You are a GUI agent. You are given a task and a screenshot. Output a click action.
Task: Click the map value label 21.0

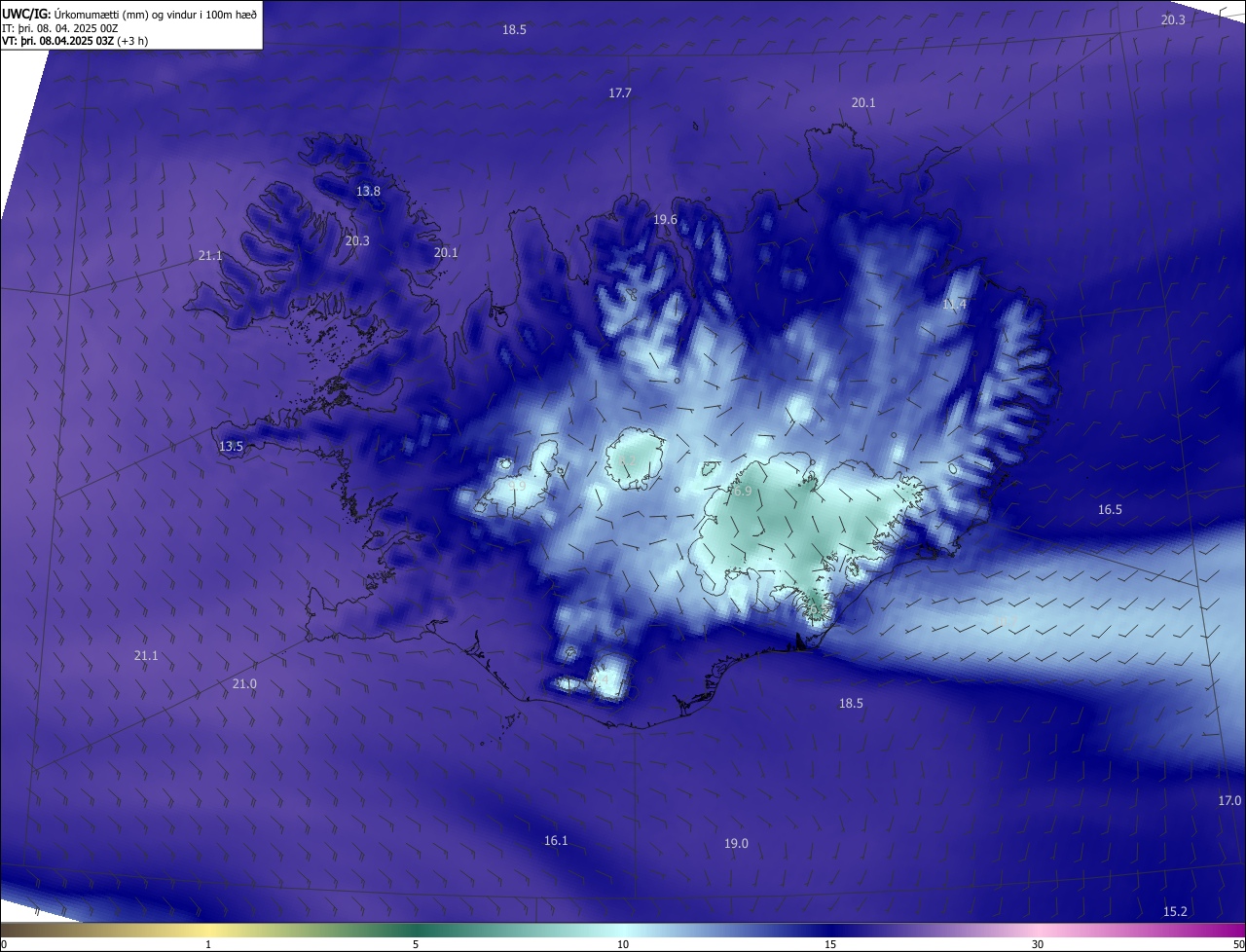click(x=244, y=684)
